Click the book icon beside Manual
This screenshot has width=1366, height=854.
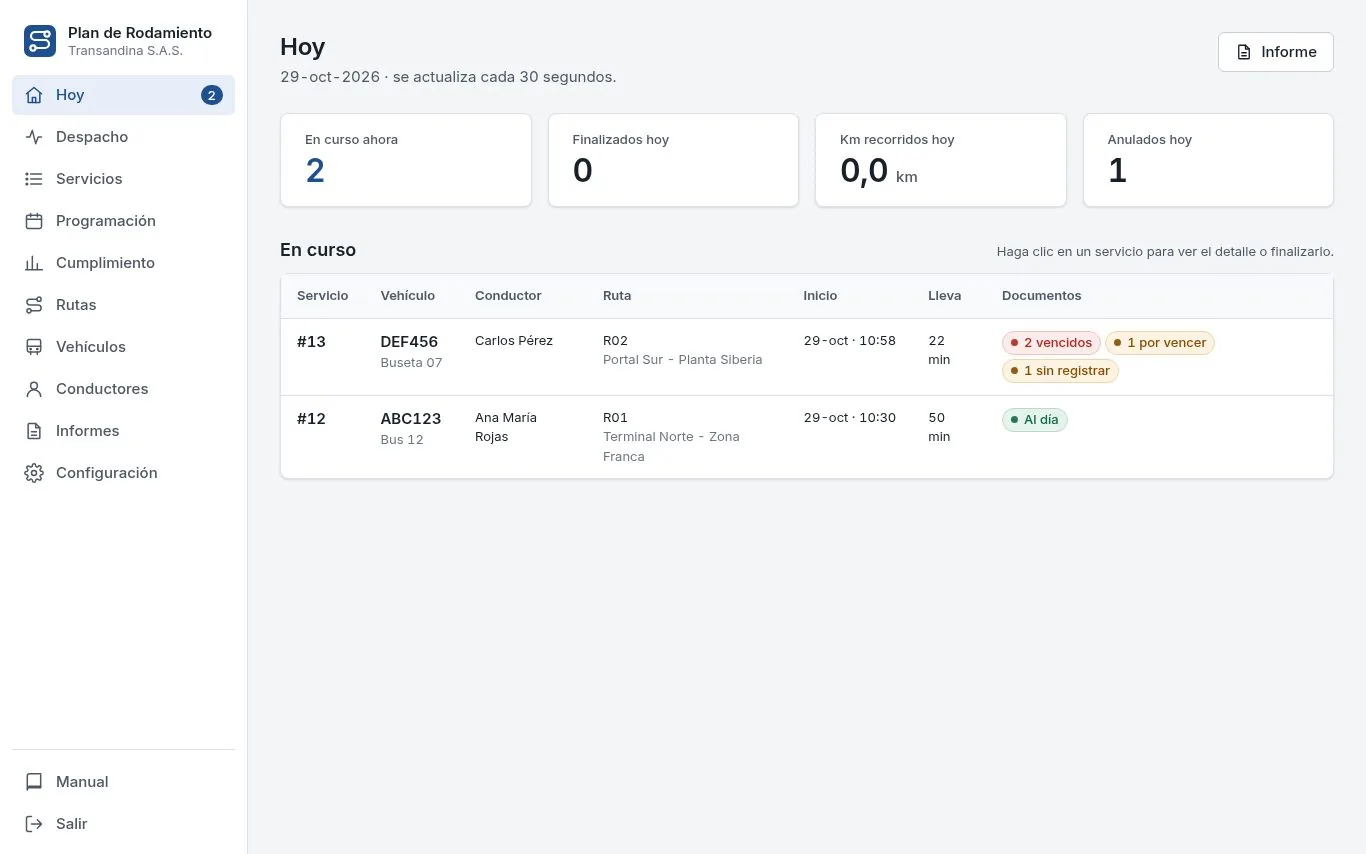click(x=34, y=782)
